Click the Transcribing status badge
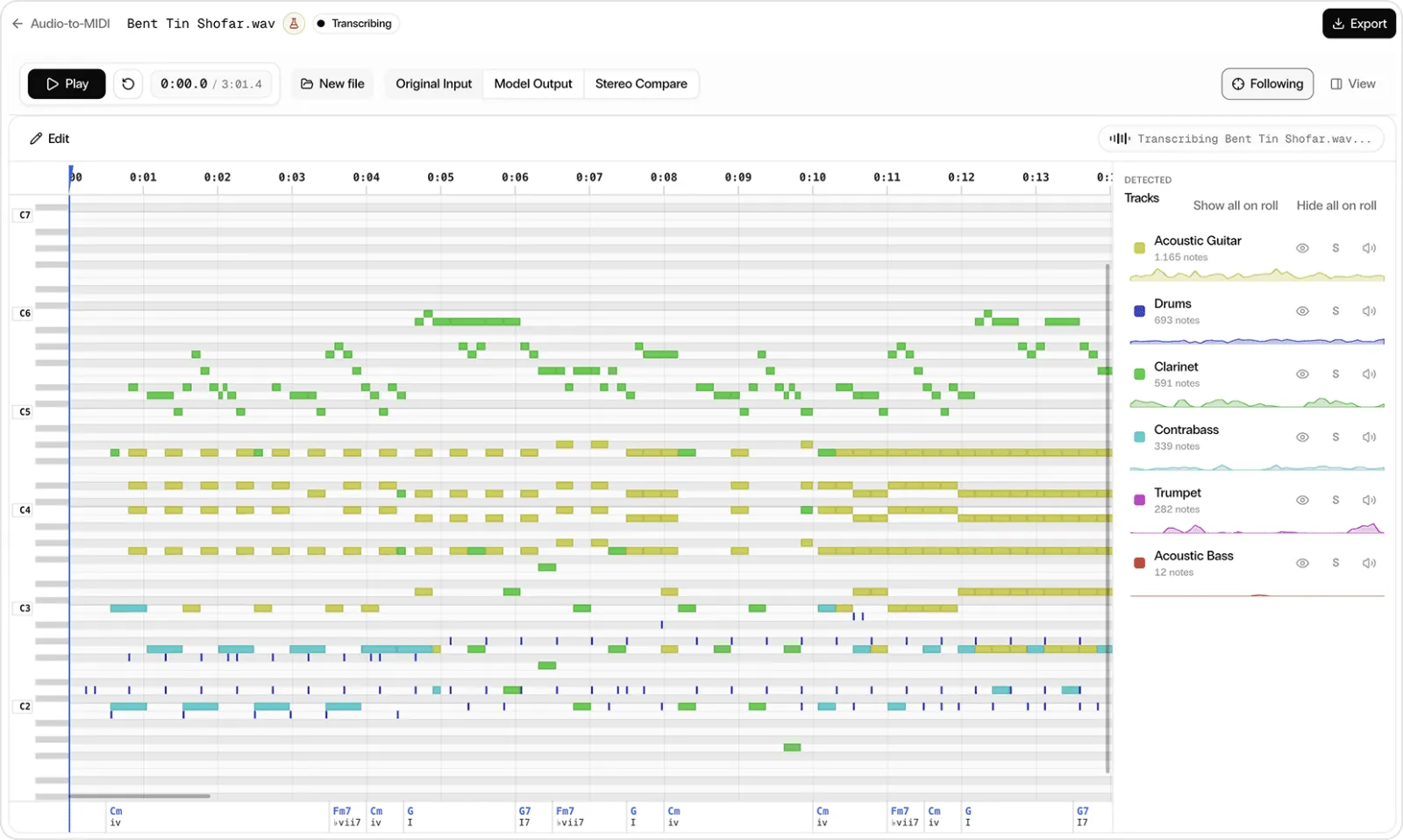 [354, 24]
